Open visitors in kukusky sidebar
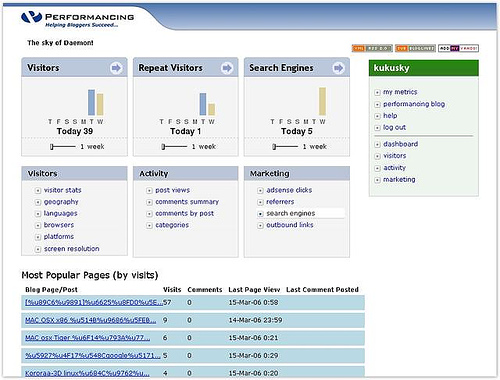This screenshot has width=500, height=380. [395, 156]
